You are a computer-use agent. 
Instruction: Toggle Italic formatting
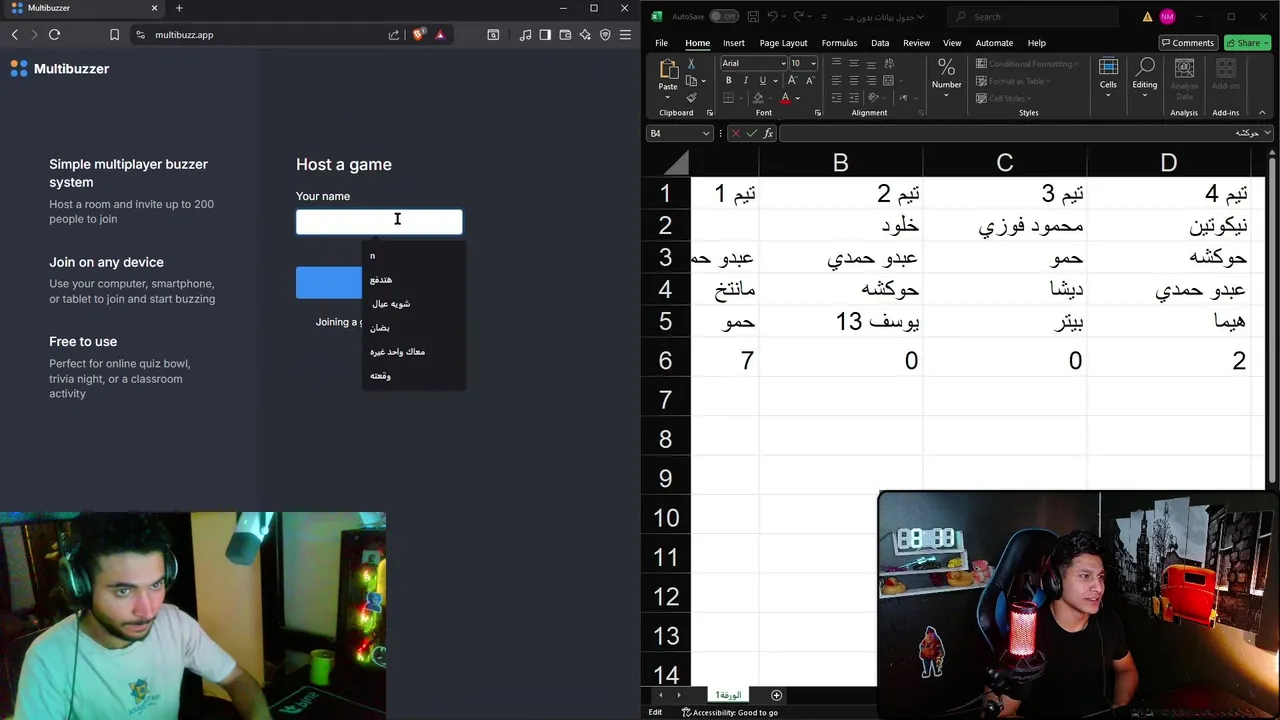(745, 81)
